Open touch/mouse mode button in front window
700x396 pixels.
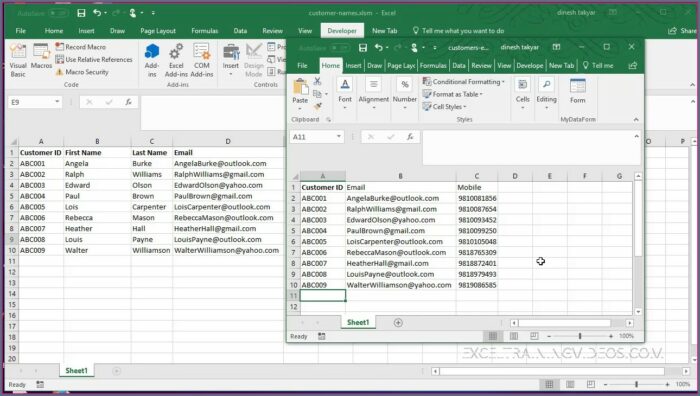point(414,47)
